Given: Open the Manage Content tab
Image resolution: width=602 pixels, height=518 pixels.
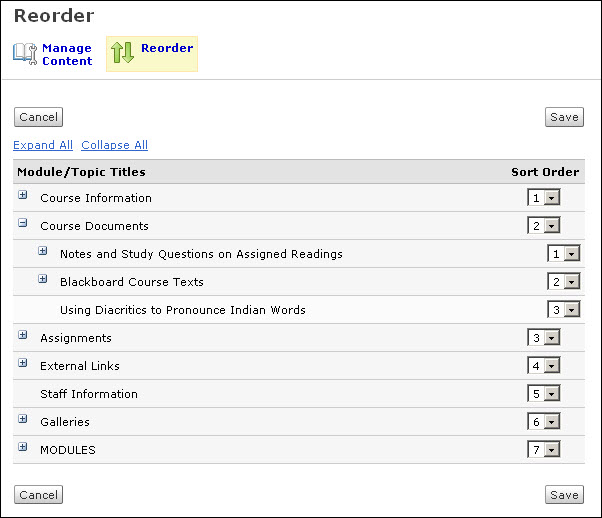Looking at the screenshot, I should 66,54.
